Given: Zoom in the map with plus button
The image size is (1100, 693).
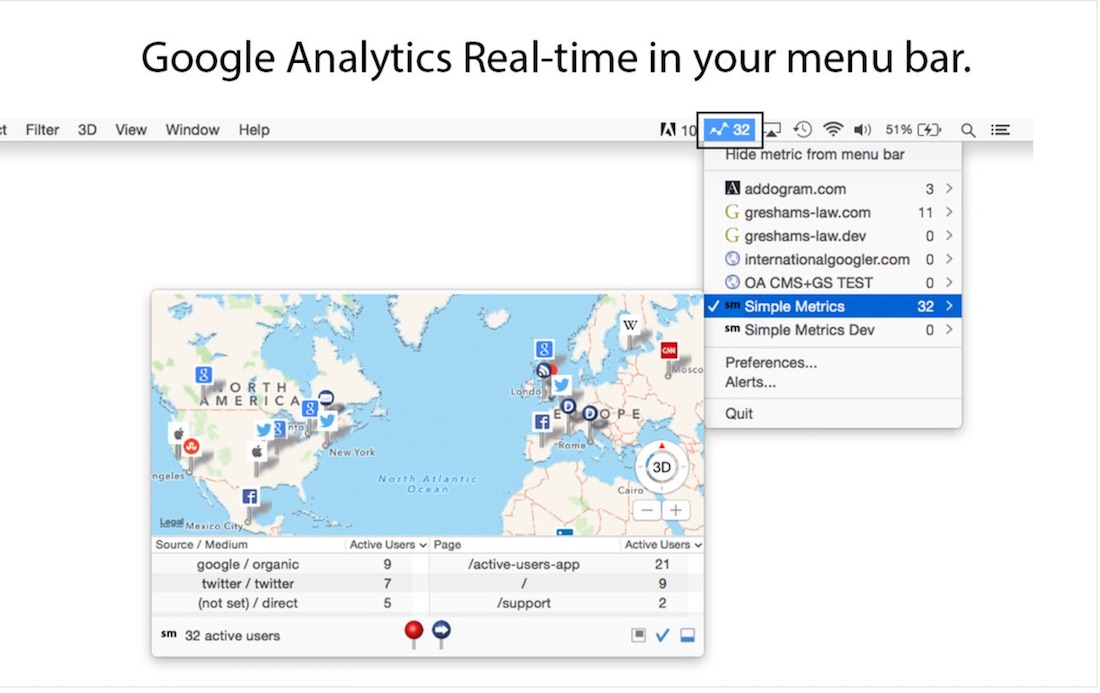Looking at the screenshot, I should [676, 511].
